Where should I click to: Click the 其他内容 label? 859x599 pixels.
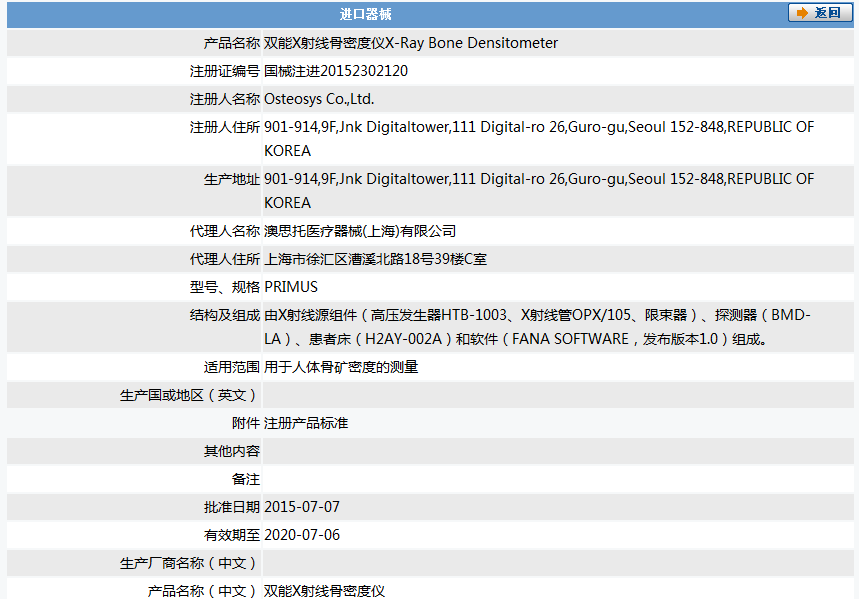pyautogui.click(x=231, y=451)
